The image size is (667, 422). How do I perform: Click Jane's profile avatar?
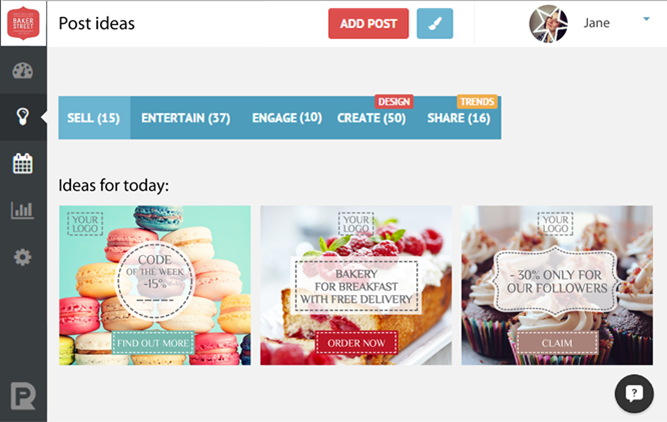(x=548, y=23)
